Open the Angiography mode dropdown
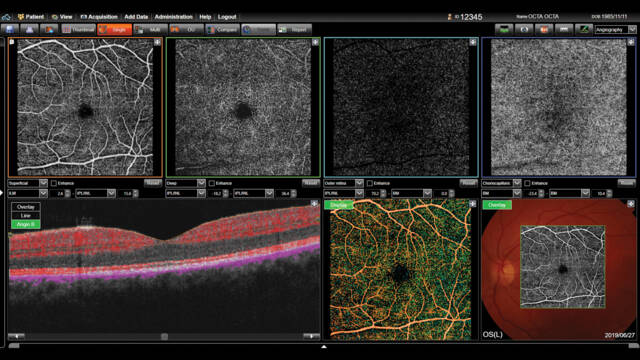Screen dimensions: 640x360 click(x=615, y=29)
